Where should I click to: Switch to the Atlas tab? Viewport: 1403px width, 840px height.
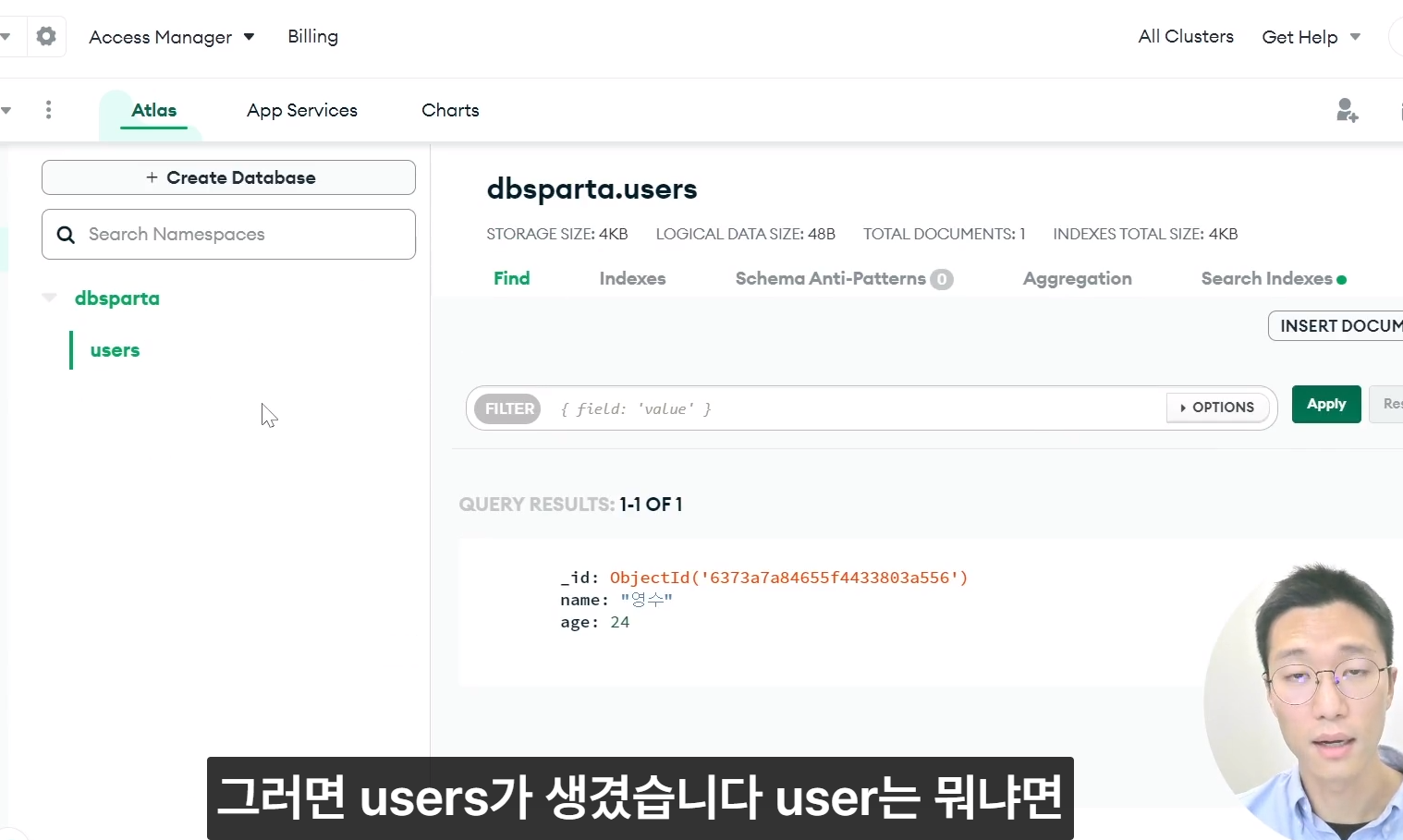(153, 111)
